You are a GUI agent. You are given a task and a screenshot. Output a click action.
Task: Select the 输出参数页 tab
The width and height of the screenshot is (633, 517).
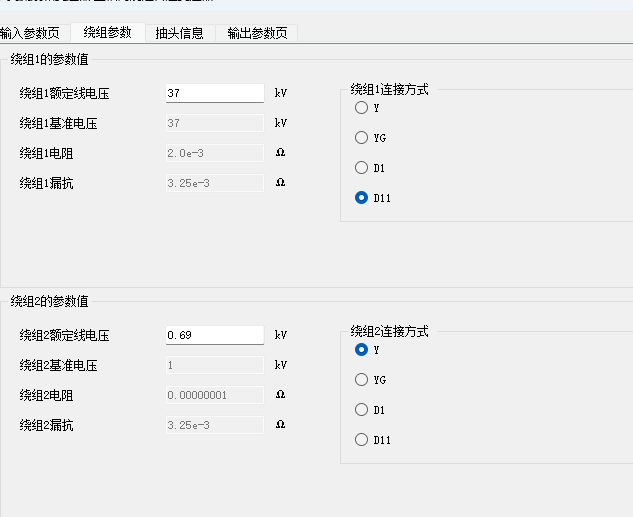coord(257,33)
